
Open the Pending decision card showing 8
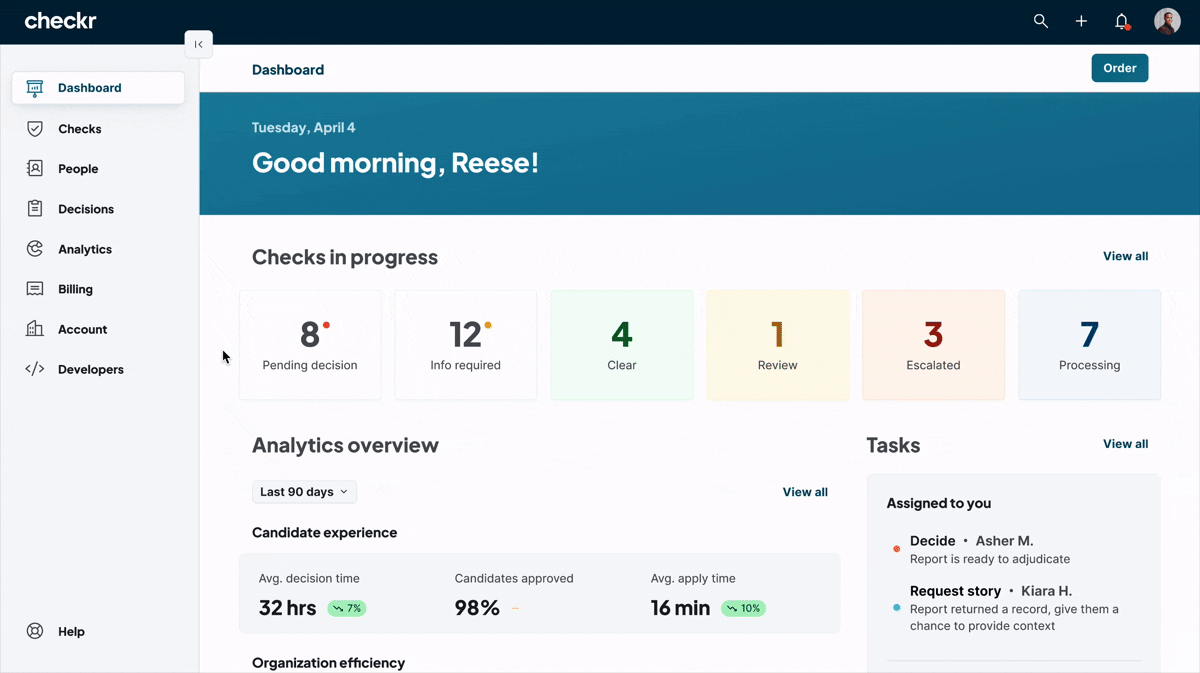pyautogui.click(x=310, y=344)
